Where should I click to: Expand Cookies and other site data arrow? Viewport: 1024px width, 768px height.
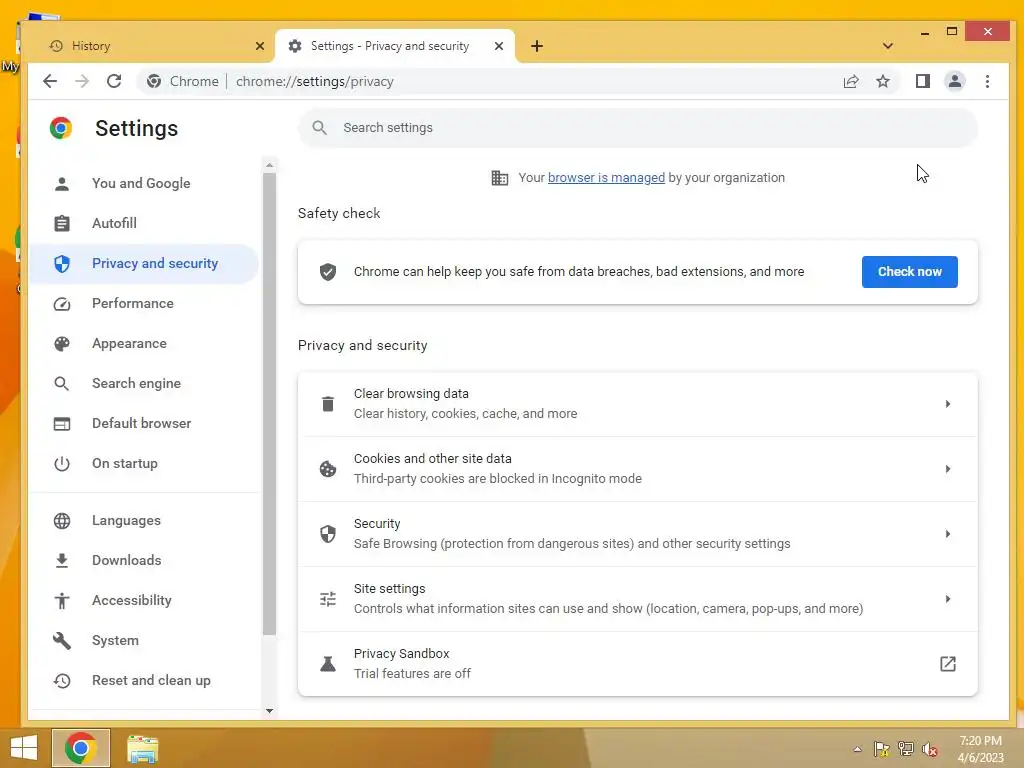948,469
